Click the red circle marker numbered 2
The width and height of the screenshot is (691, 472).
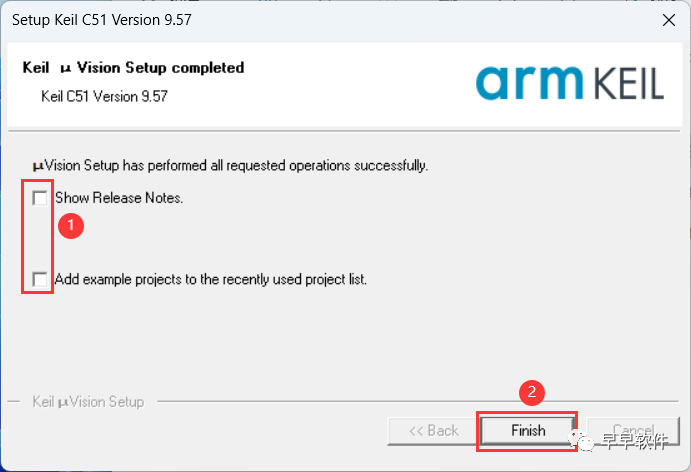point(534,393)
